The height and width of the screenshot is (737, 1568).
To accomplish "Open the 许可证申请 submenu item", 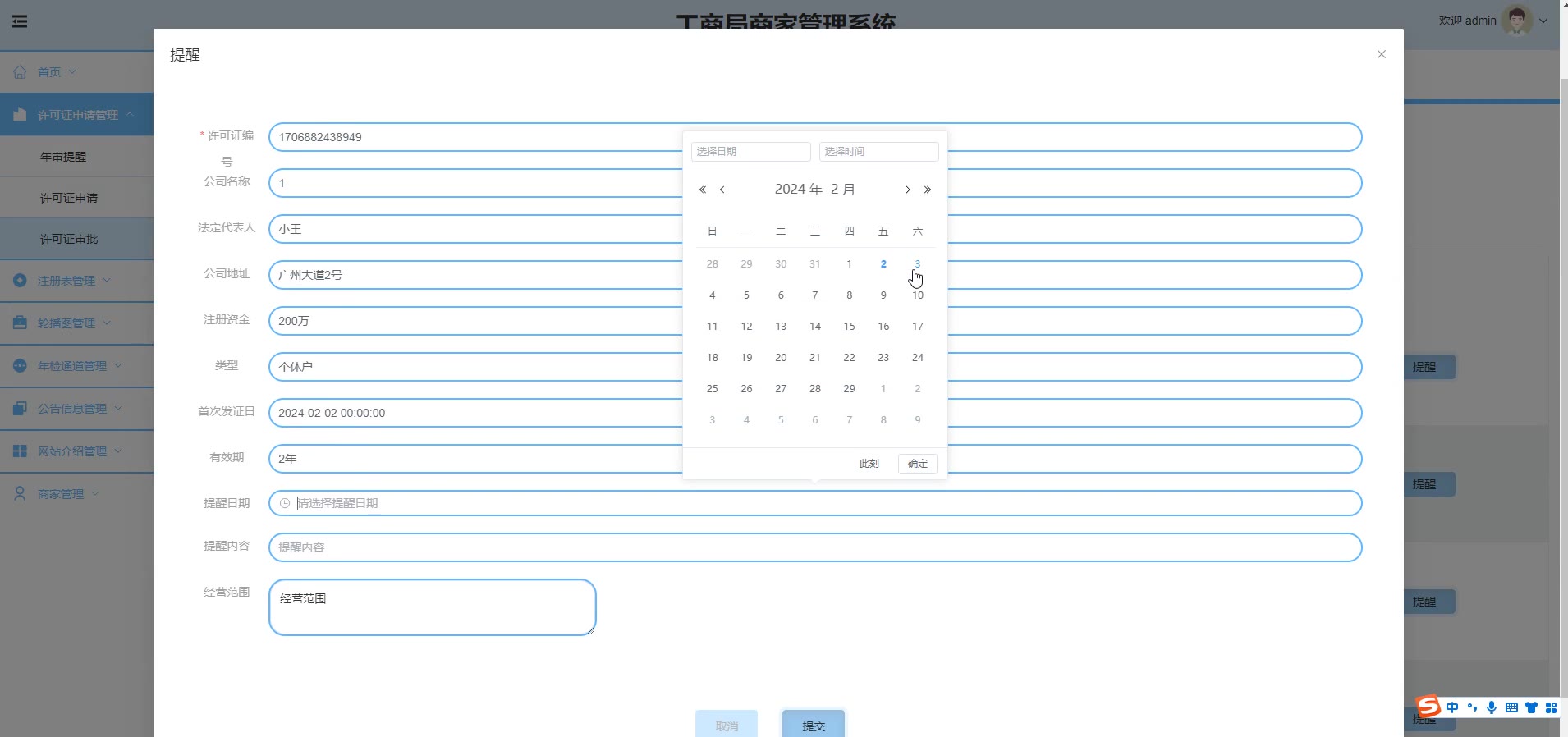I will 69,198.
